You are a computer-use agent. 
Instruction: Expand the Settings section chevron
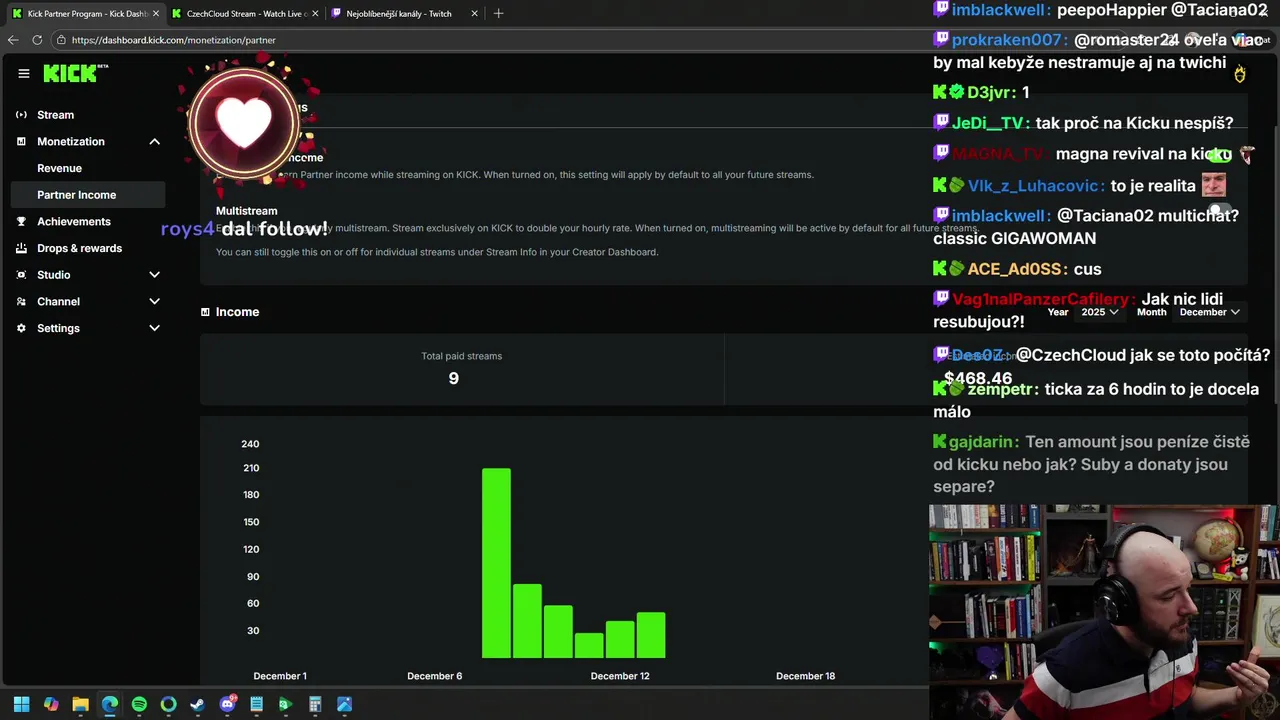154,328
